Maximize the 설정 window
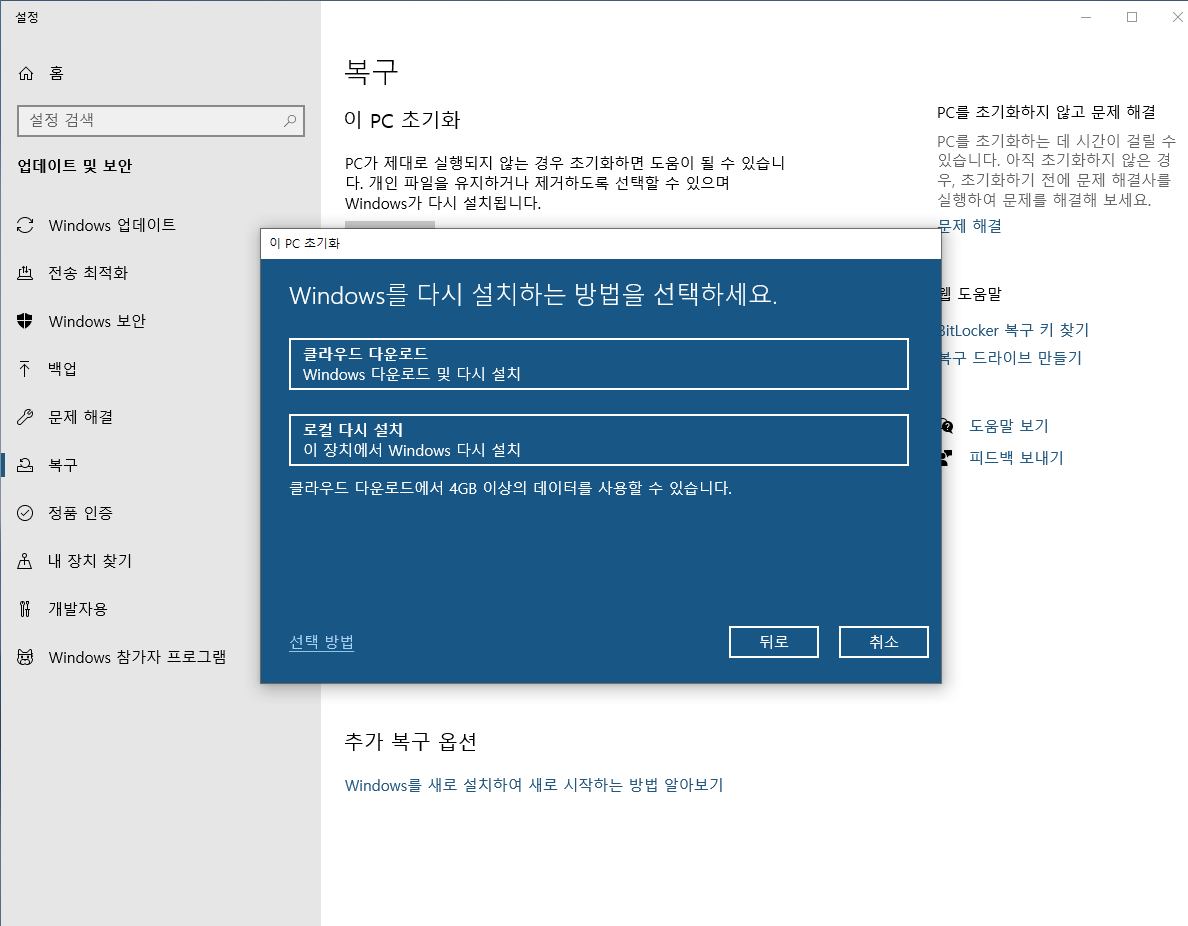This screenshot has width=1188, height=926. tap(1132, 17)
